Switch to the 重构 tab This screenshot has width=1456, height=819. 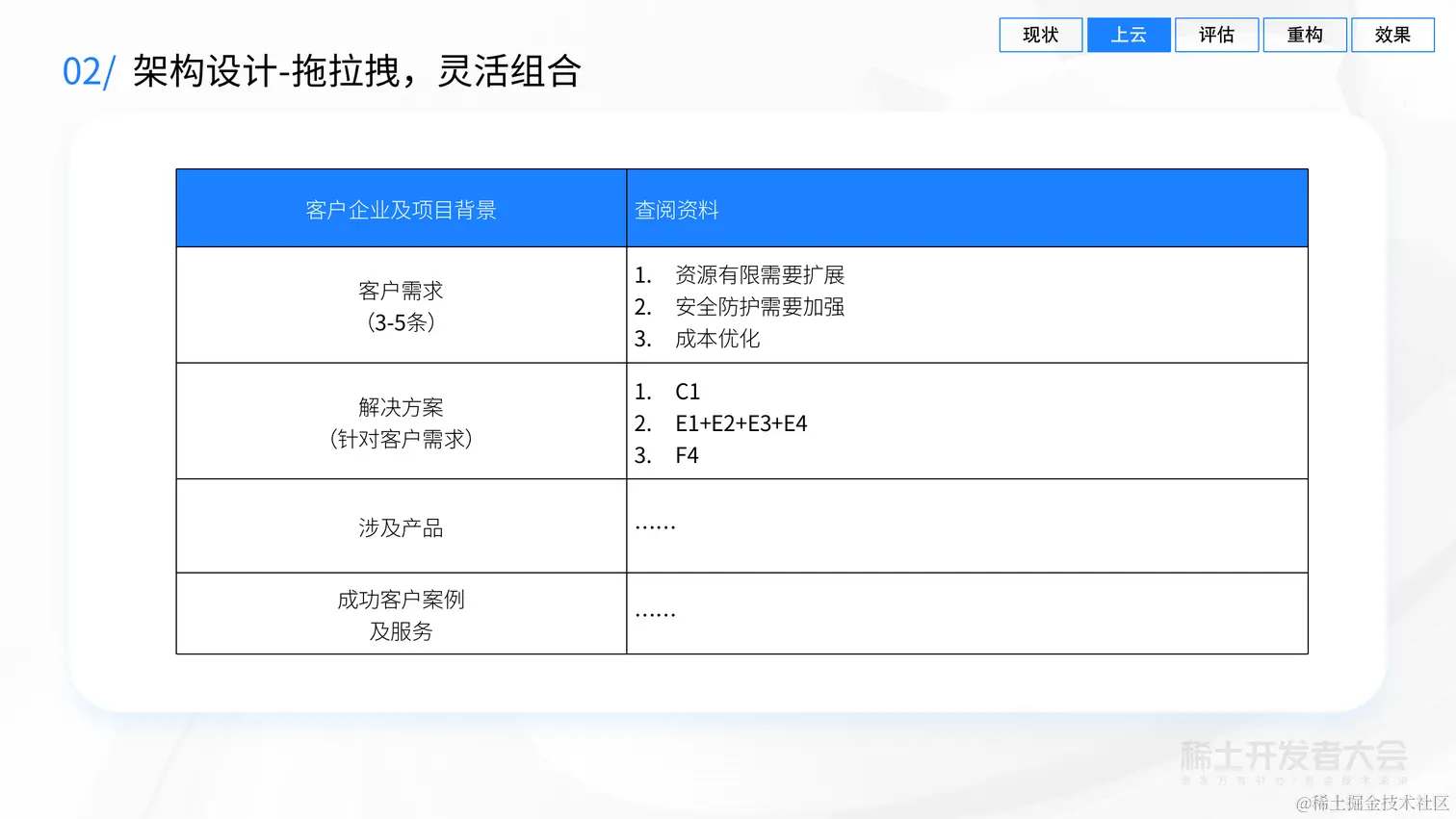(1305, 35)
